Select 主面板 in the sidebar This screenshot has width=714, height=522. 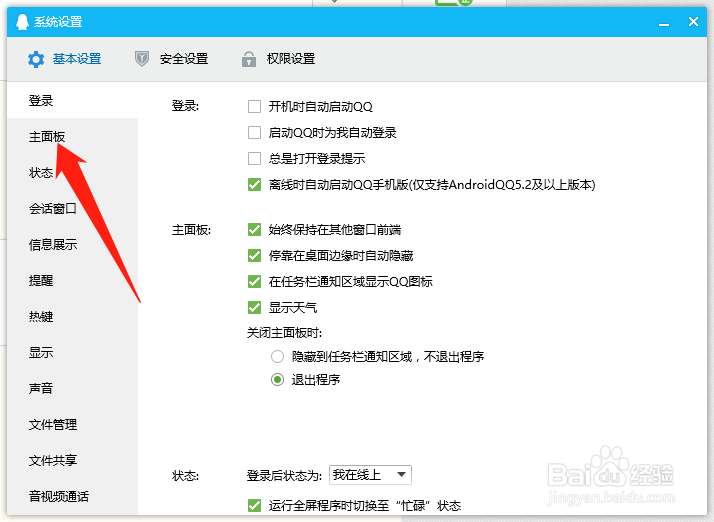[x=72, y=137]
